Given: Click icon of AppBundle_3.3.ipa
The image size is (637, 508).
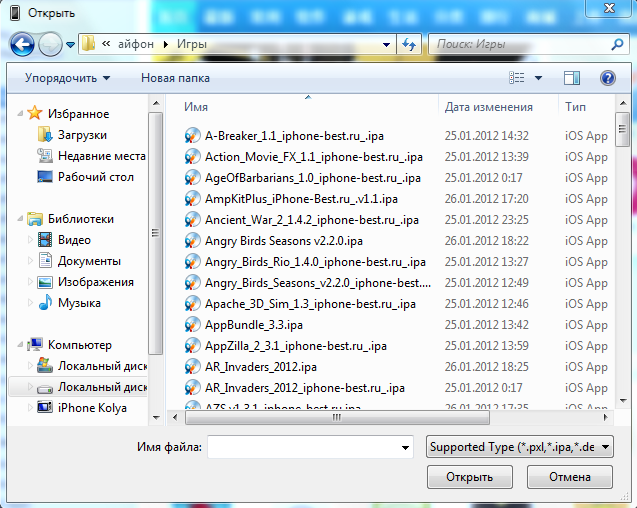Looking at the screenshot, I should click(192, 325).
